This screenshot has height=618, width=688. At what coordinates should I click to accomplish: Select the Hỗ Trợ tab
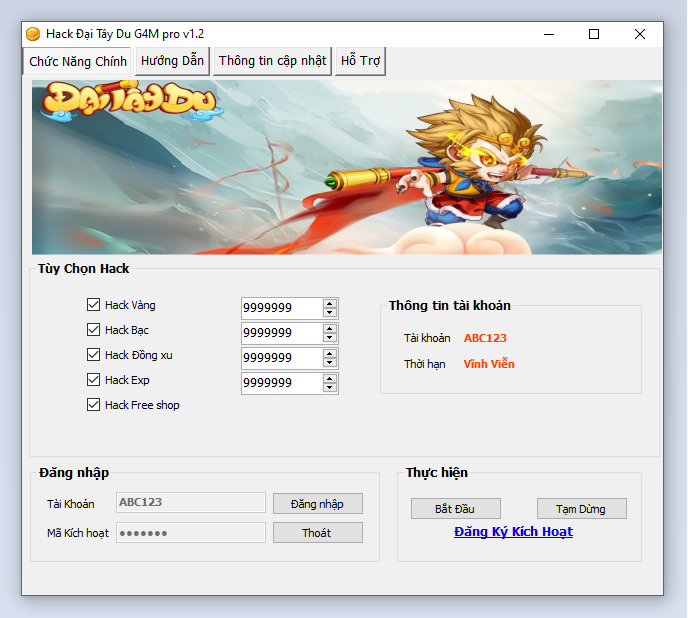(360, 61)
